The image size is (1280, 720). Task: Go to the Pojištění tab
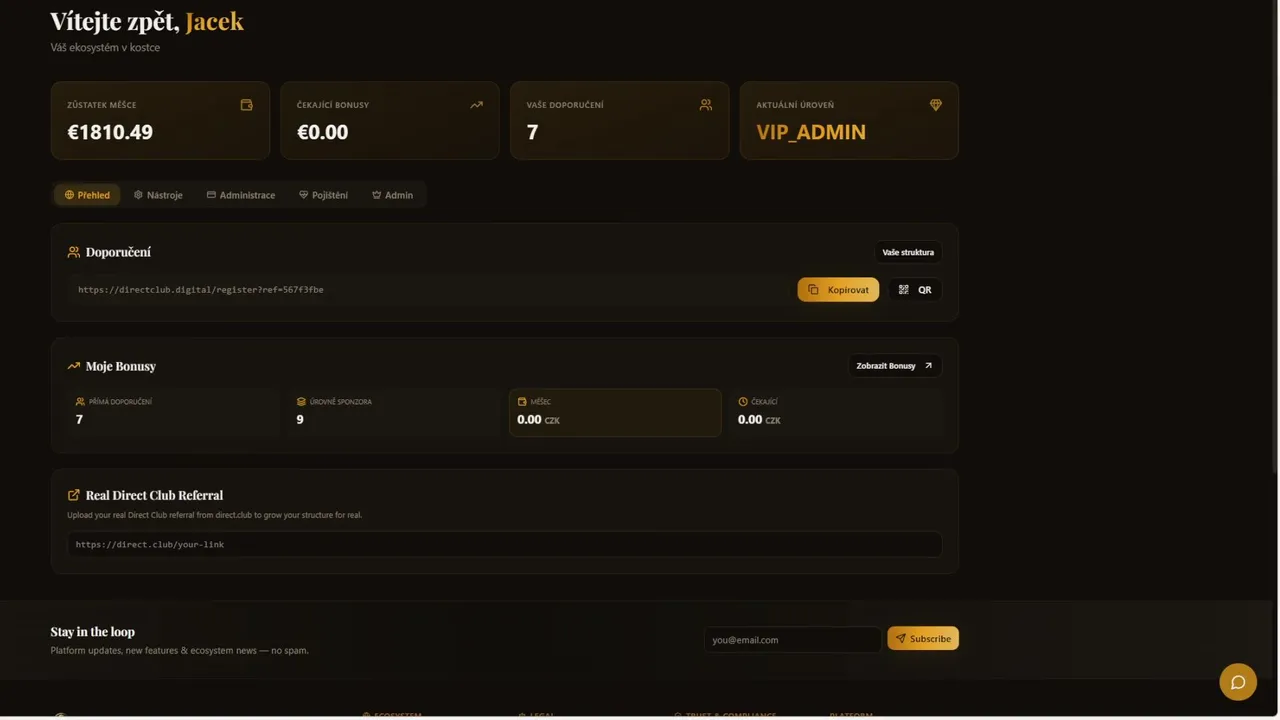click(x=323, y=195)
